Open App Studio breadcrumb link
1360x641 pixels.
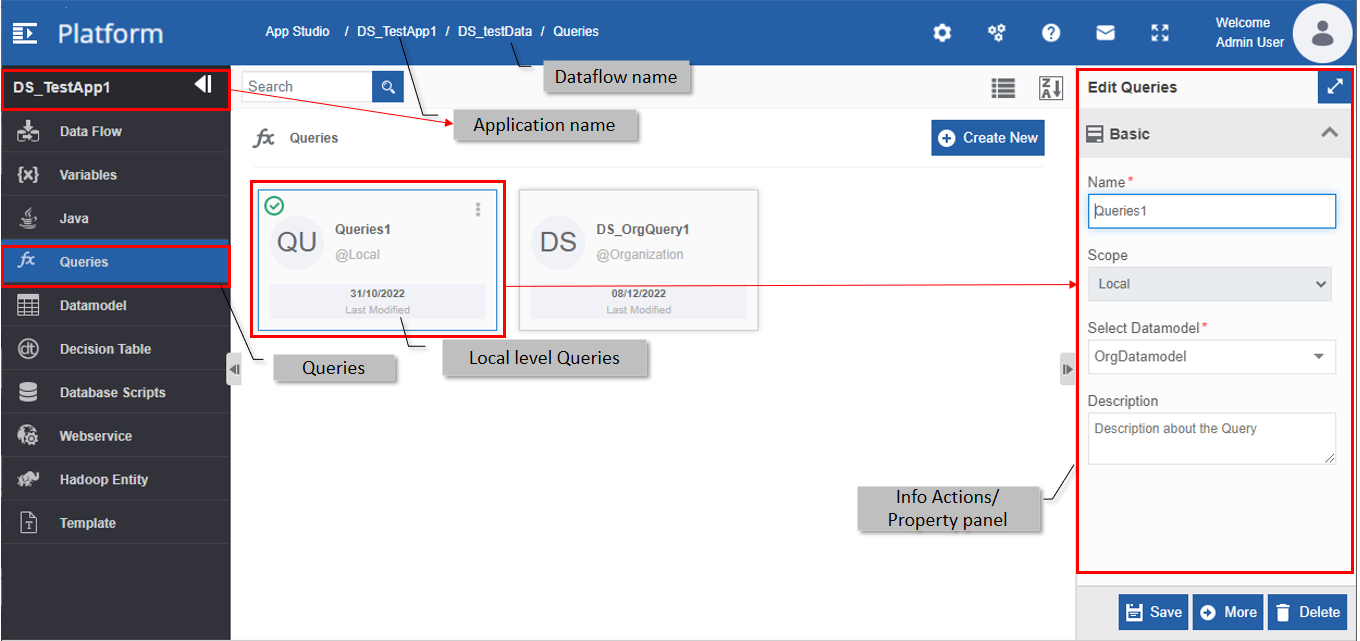pyautogui.click(x=297, y=31)
